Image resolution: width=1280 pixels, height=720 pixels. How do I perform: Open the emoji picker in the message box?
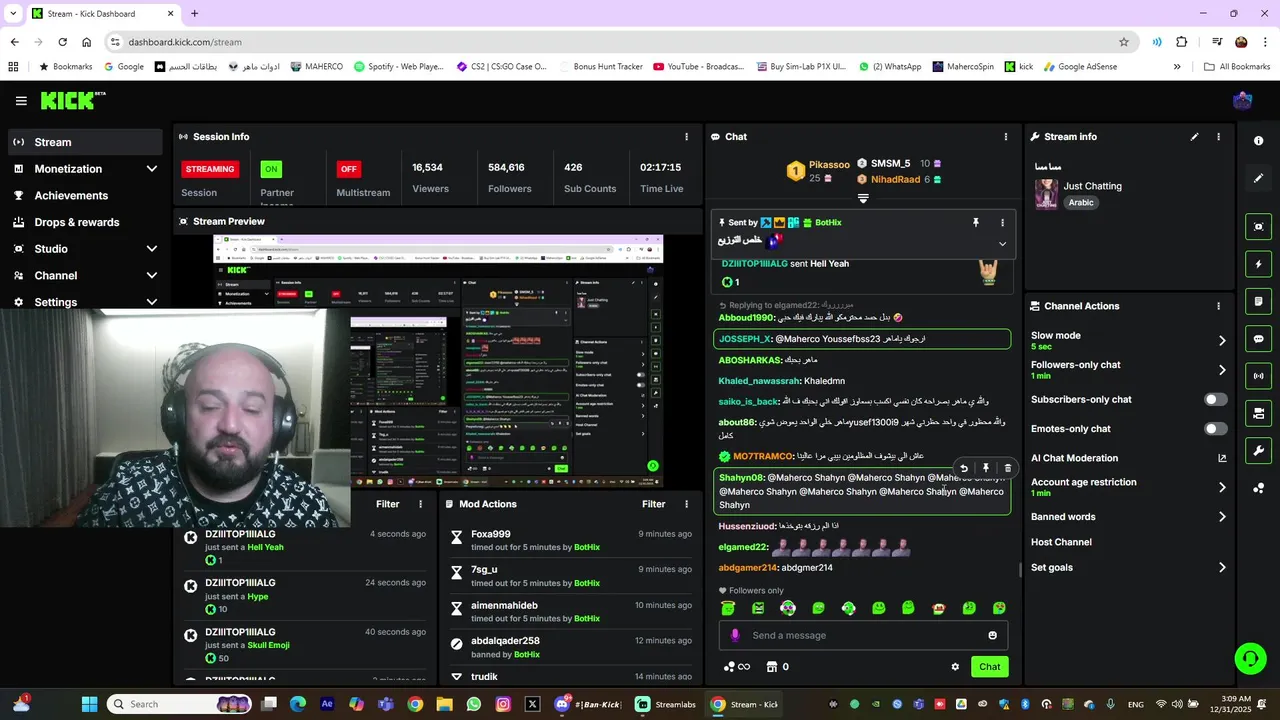[992, 635]
